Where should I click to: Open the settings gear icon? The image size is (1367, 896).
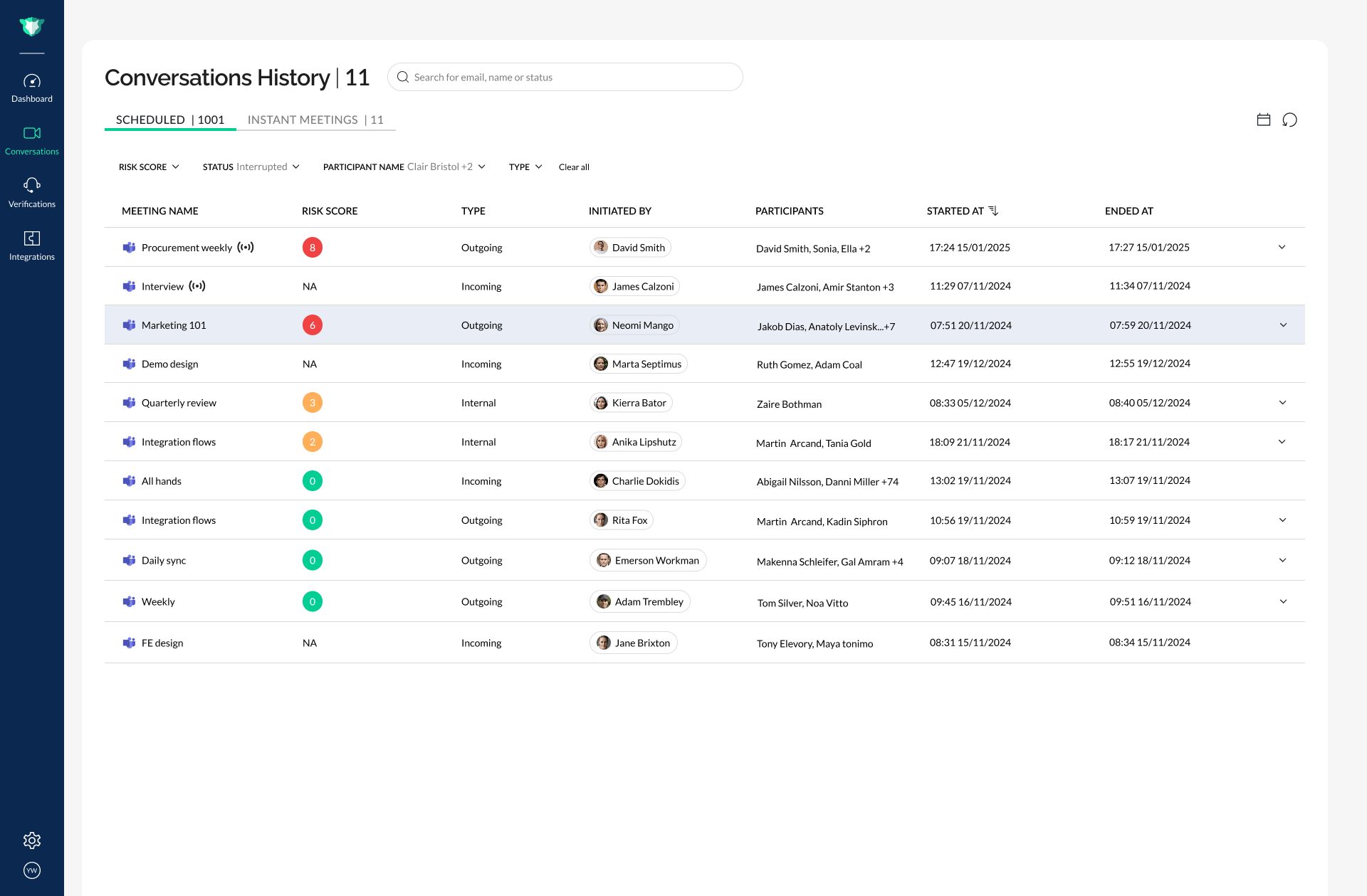31,840
